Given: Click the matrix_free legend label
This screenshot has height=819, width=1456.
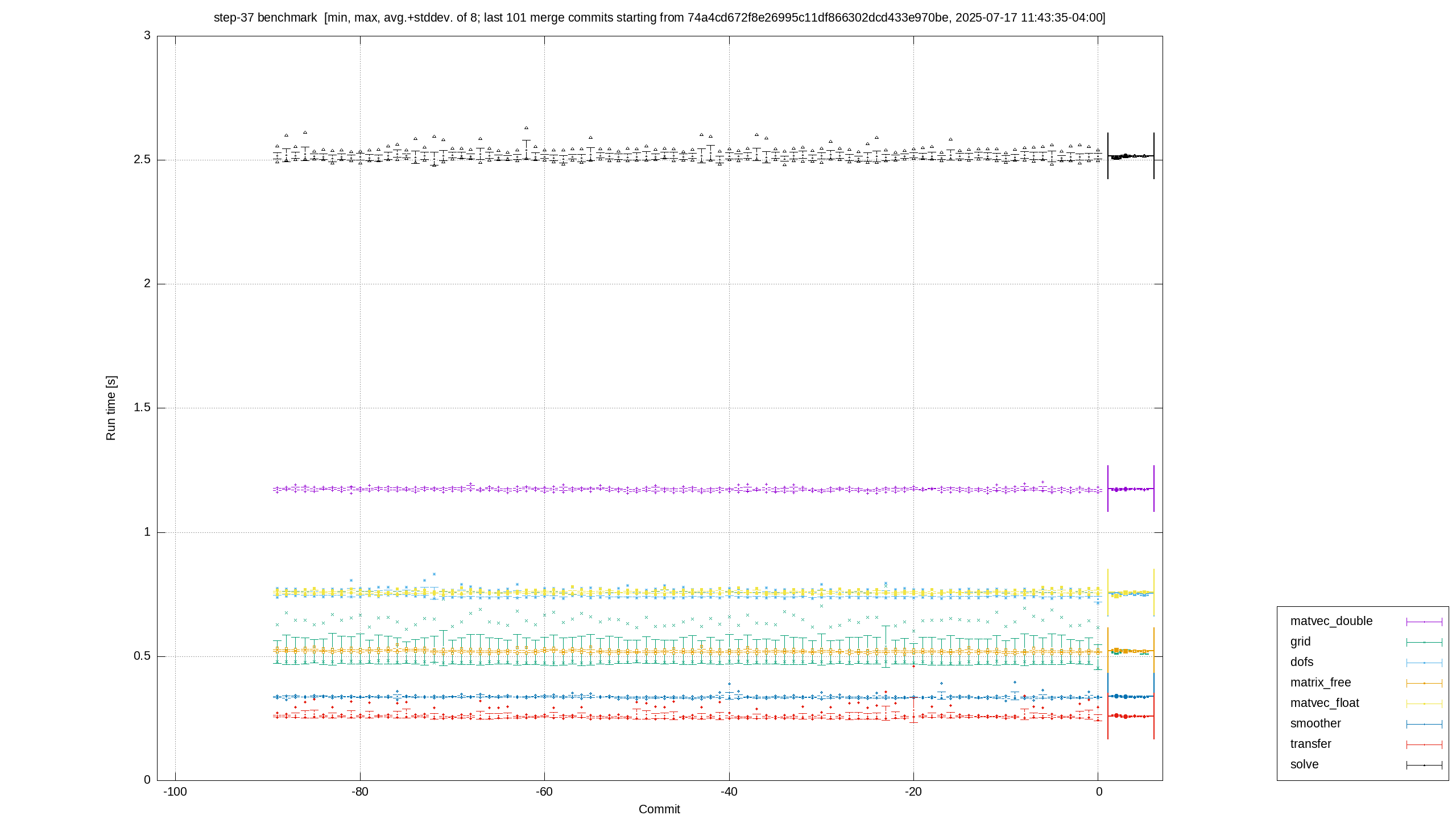Looking at the screenshot, I should coord(1320,682).
